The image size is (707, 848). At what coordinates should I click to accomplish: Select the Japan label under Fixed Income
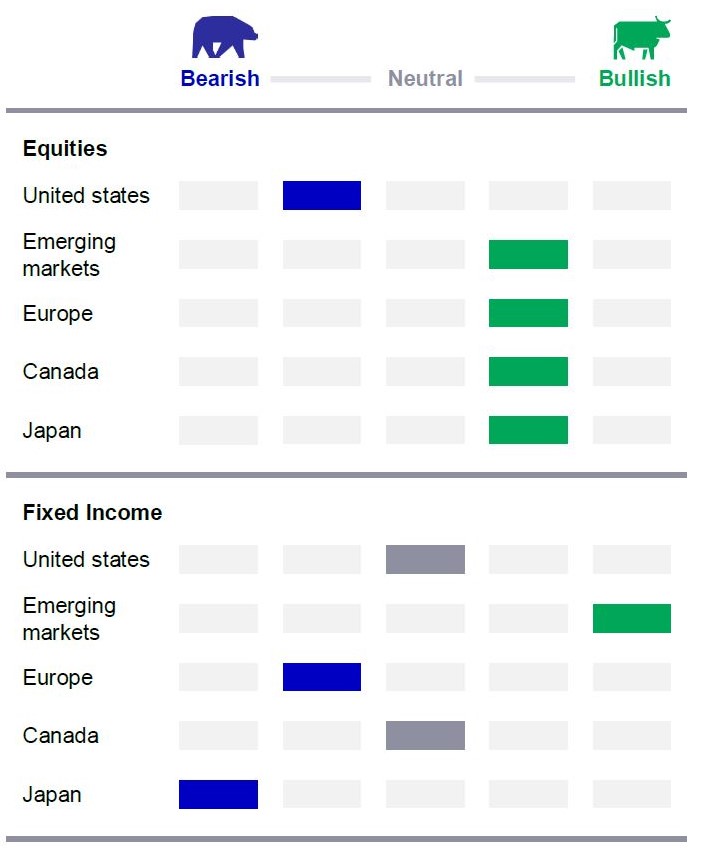[52, 795]
